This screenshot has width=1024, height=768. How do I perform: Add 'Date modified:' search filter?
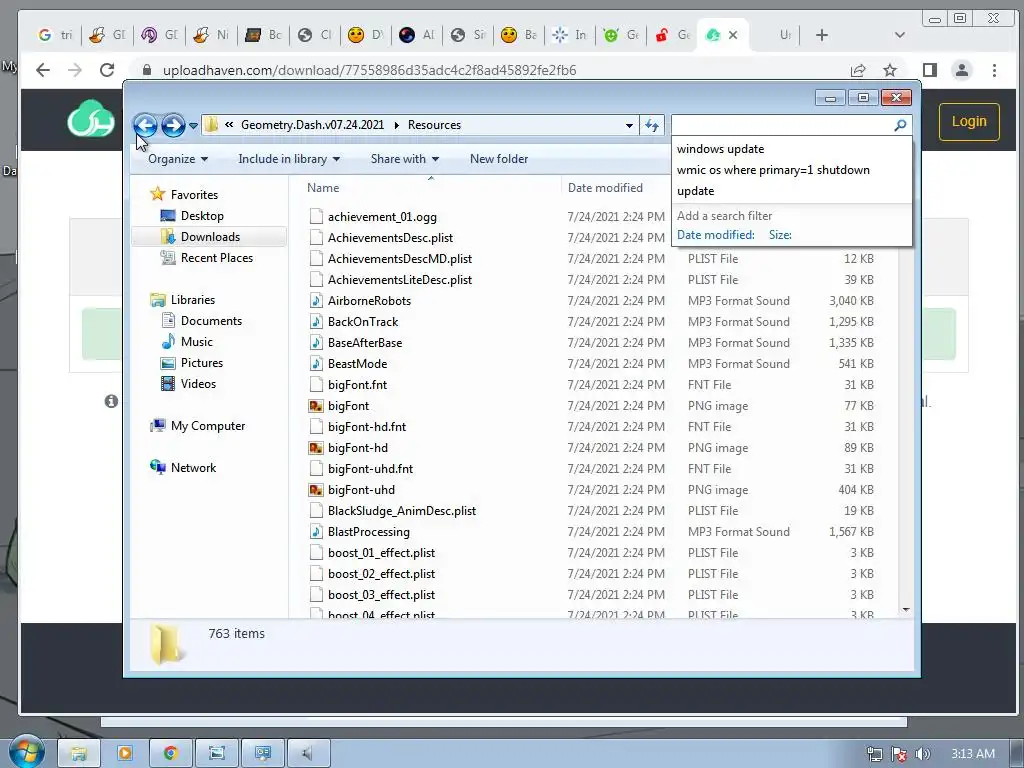[716, 235]
